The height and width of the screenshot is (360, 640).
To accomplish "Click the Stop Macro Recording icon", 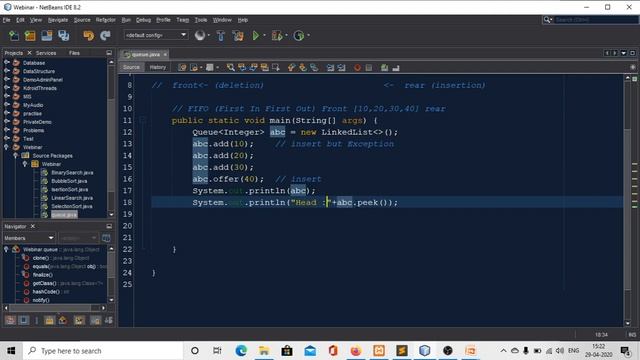I will (369, 67).
